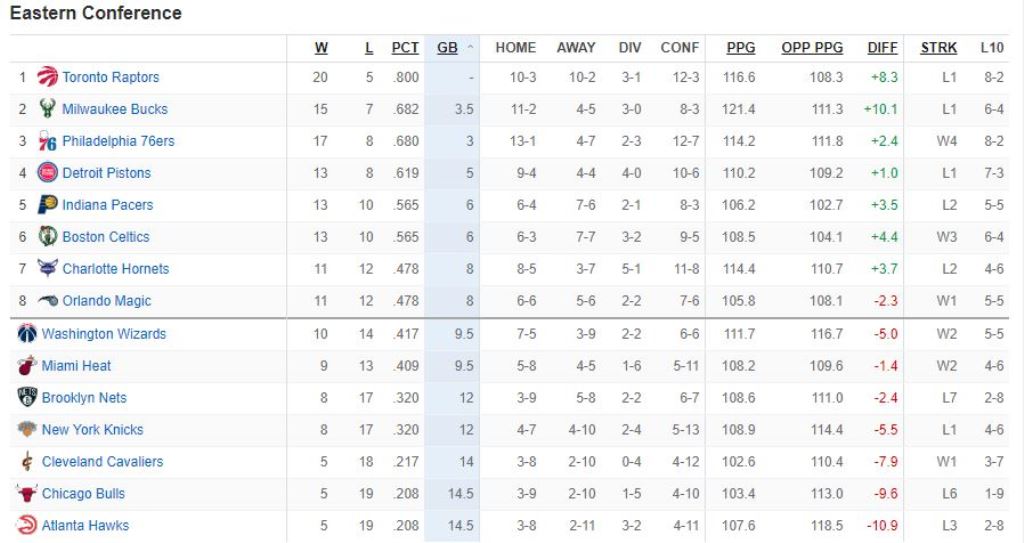Open the Cleveland Cavaliers team link

tap(102, 462)
